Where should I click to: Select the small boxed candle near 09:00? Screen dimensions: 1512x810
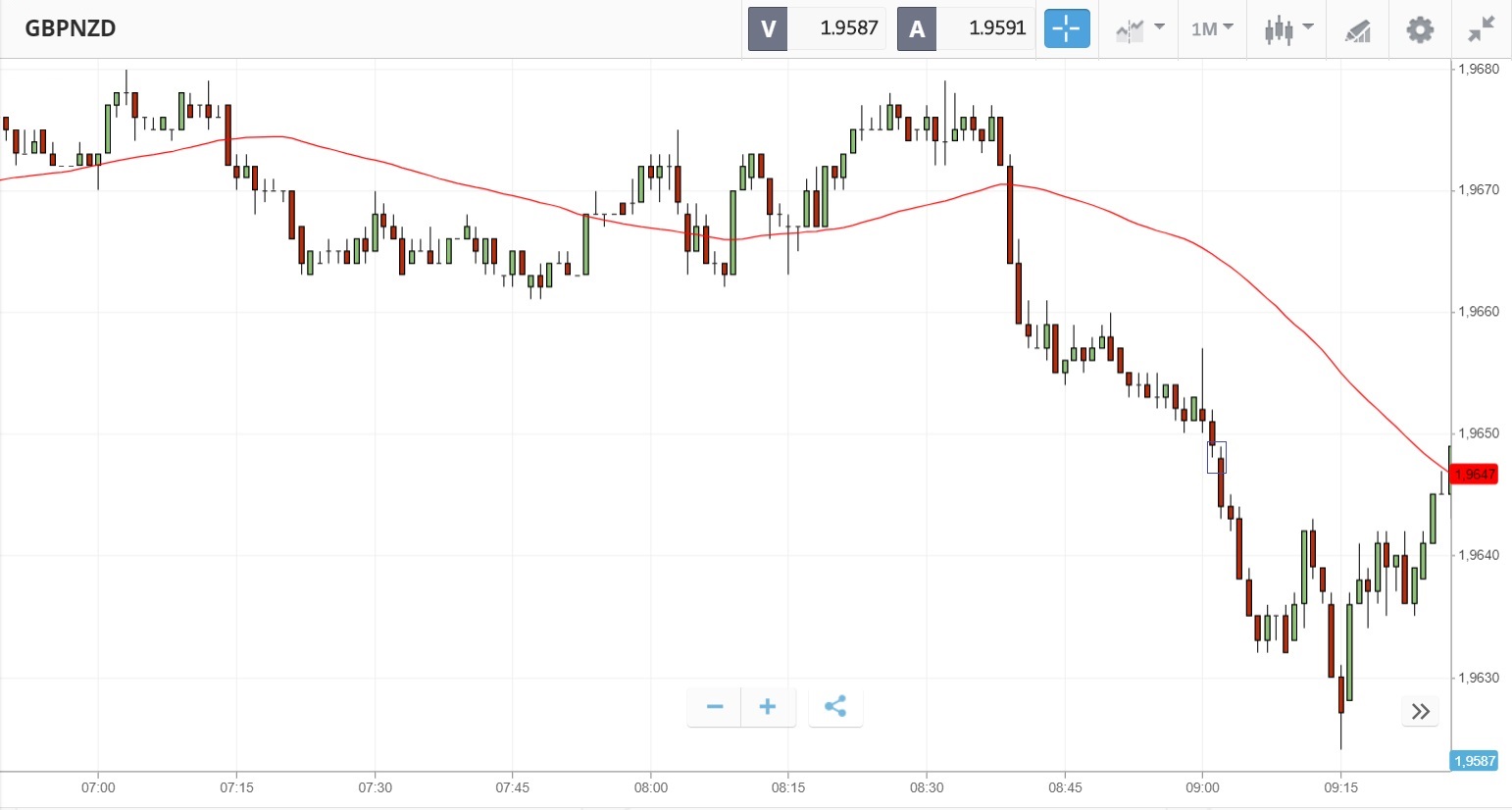[x=1216, y=457]
